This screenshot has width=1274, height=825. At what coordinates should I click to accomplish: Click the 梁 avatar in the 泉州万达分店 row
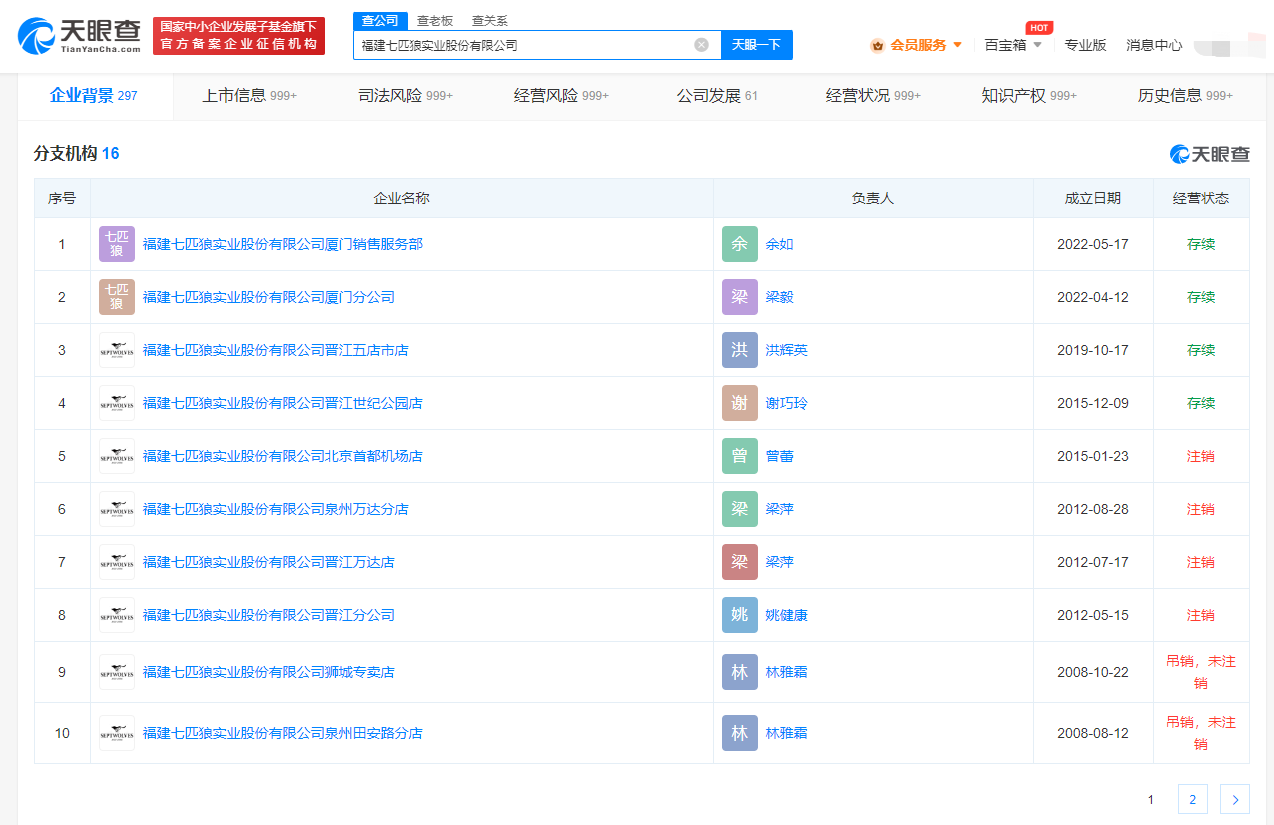(x=740, y=509)
